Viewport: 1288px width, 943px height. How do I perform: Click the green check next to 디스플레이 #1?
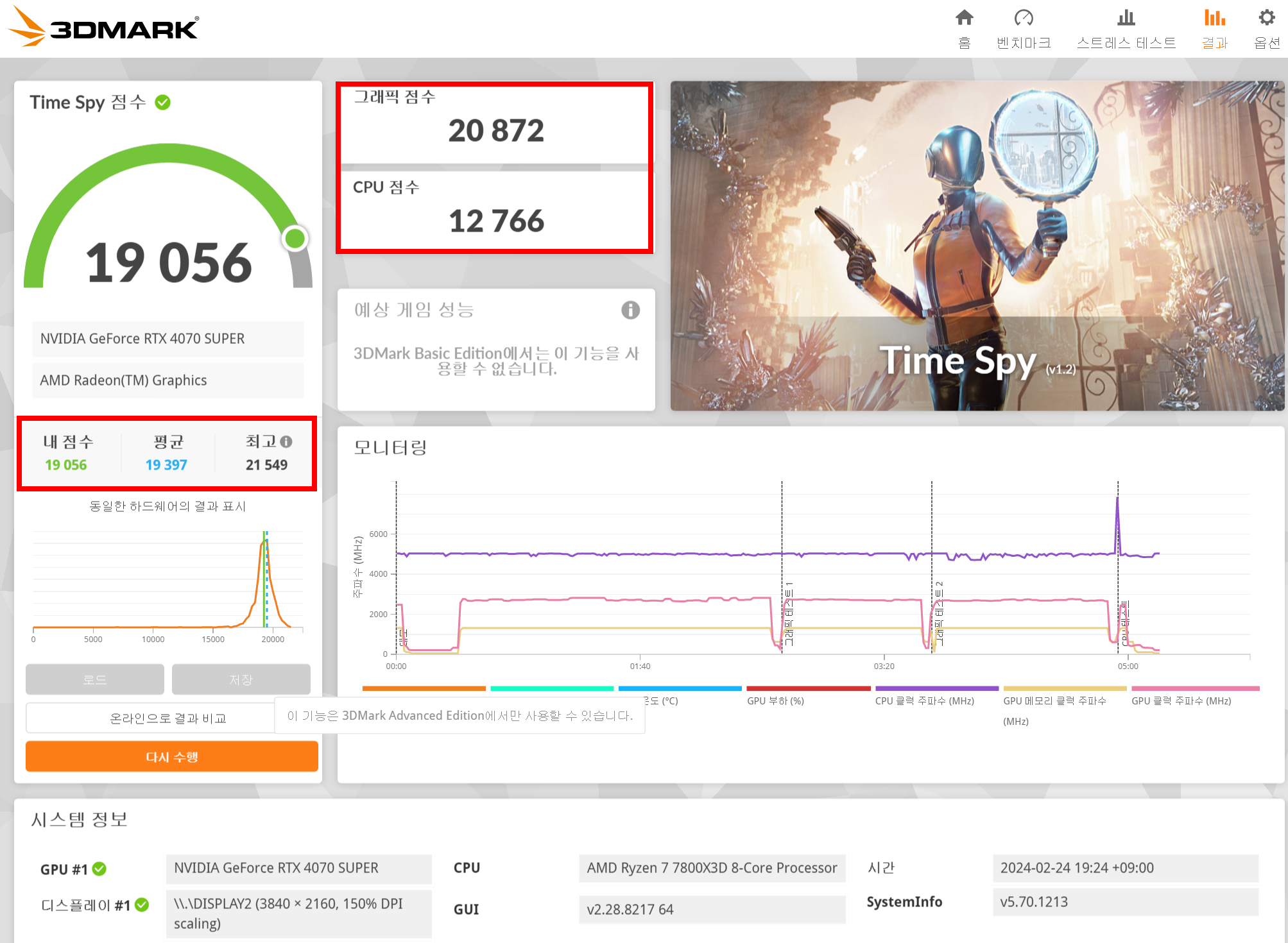tap(142, 905)
